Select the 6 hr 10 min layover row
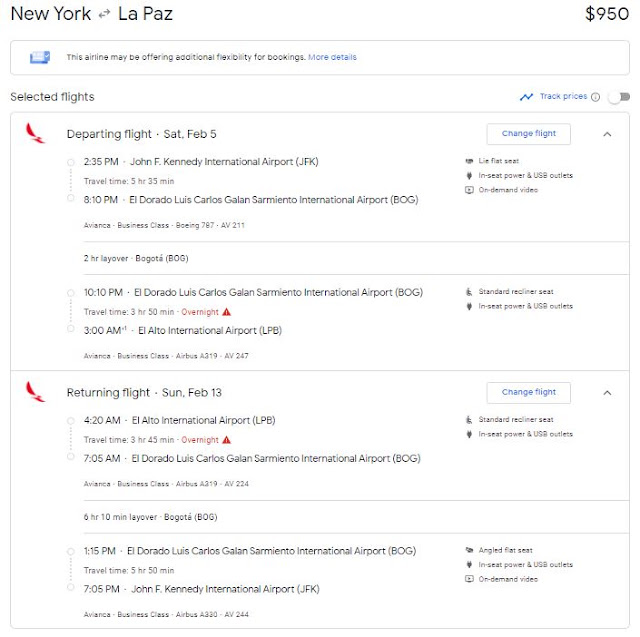 click(x=356, y=517)
